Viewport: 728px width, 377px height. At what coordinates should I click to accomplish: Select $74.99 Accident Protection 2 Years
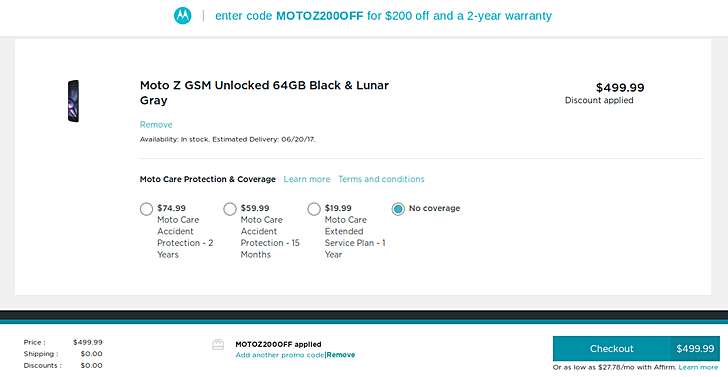(x=146, y=209)
